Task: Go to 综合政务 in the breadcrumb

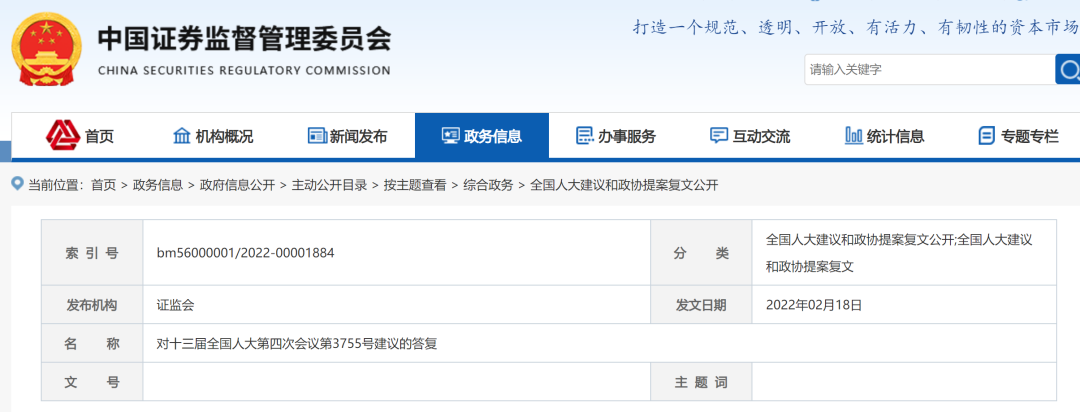Action: click(488, 185)
